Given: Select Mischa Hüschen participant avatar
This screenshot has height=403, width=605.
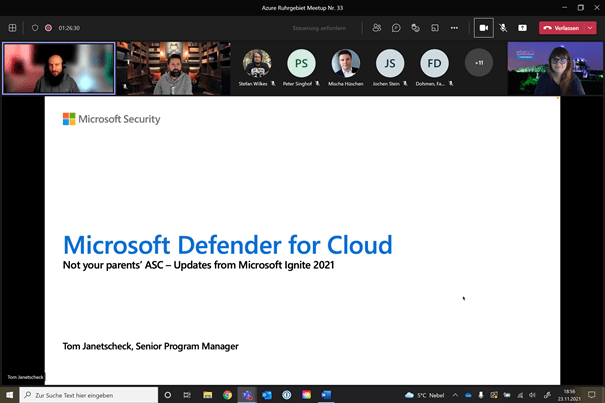Looking at the screenshot, I should pos(345,63).
